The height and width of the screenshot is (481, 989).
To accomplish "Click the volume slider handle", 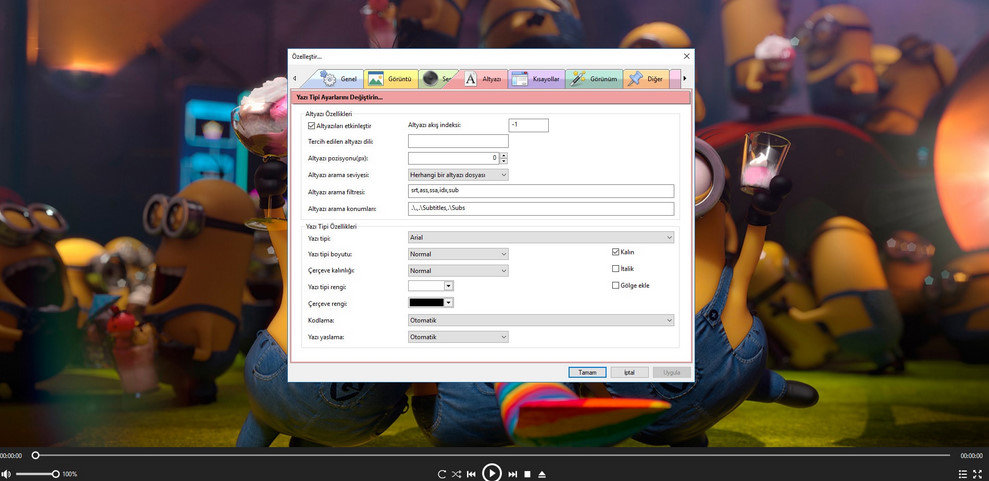I will [56, 474].
